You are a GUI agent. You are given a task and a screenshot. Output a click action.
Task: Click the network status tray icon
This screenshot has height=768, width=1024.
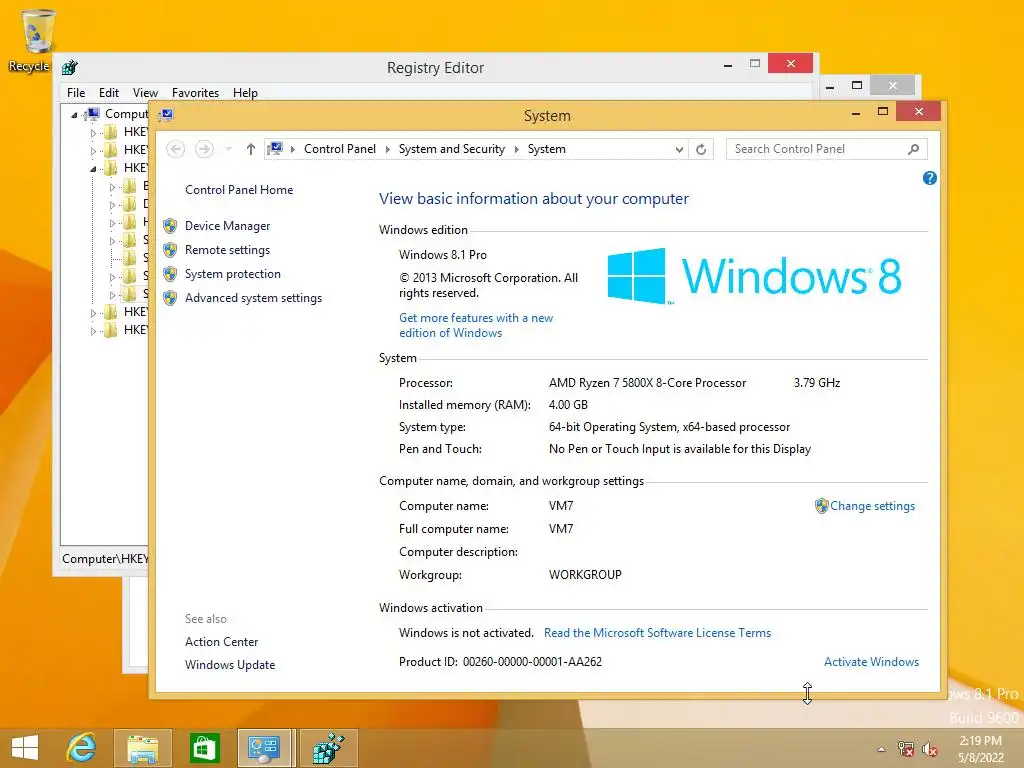(x=906, y=749)
